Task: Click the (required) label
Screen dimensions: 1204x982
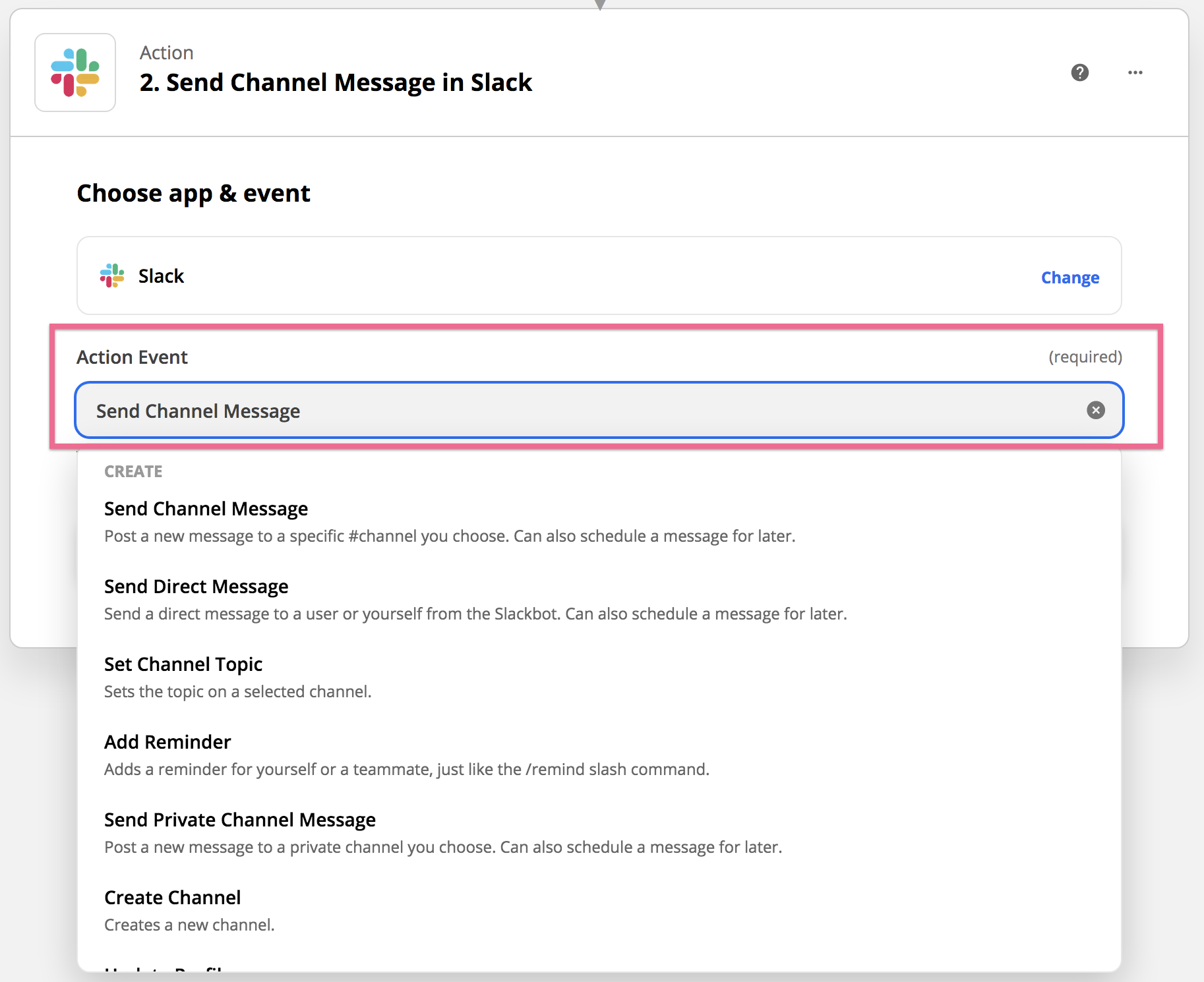Action: 1085,357
